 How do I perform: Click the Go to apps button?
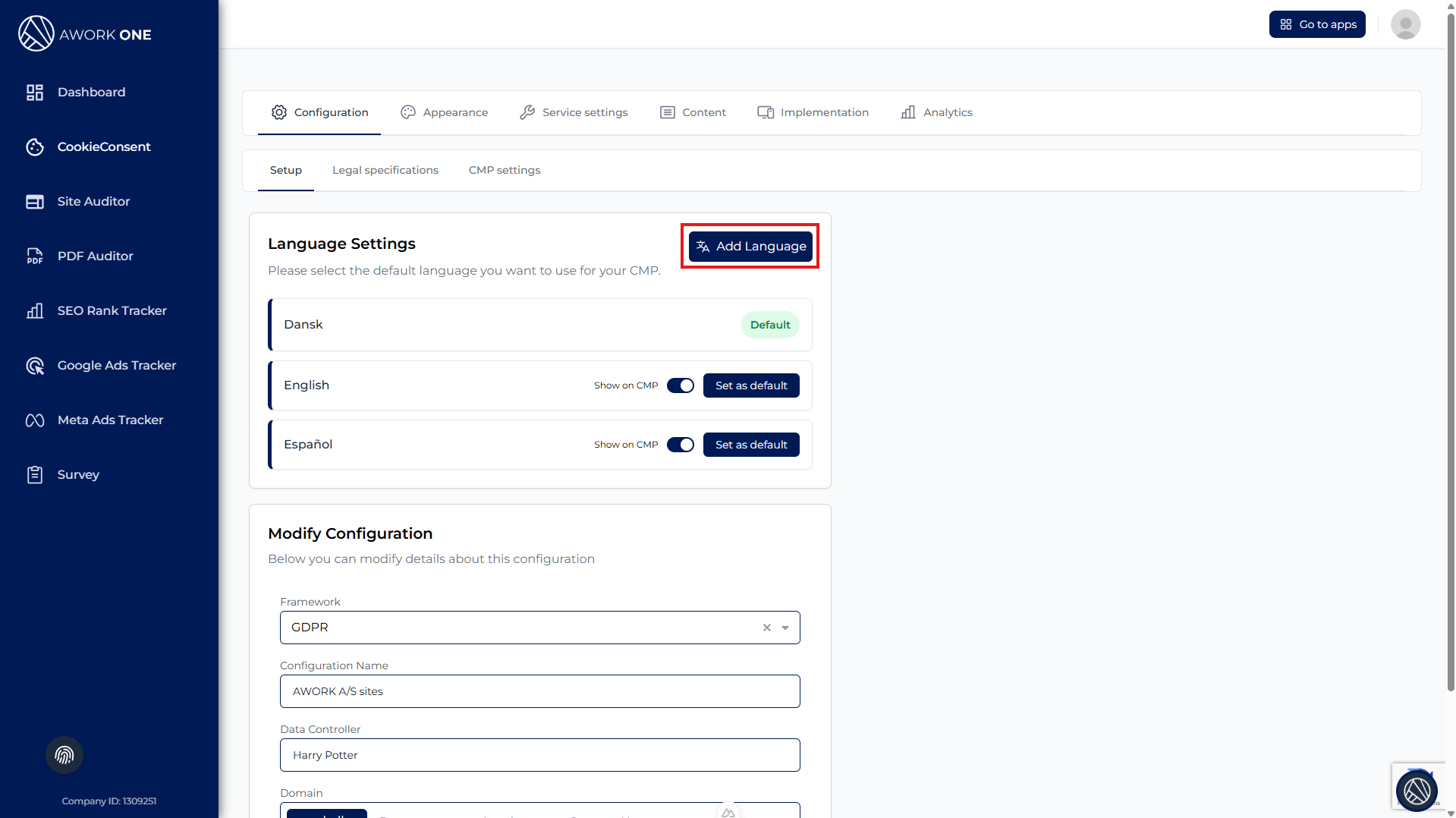(1316, 24)
